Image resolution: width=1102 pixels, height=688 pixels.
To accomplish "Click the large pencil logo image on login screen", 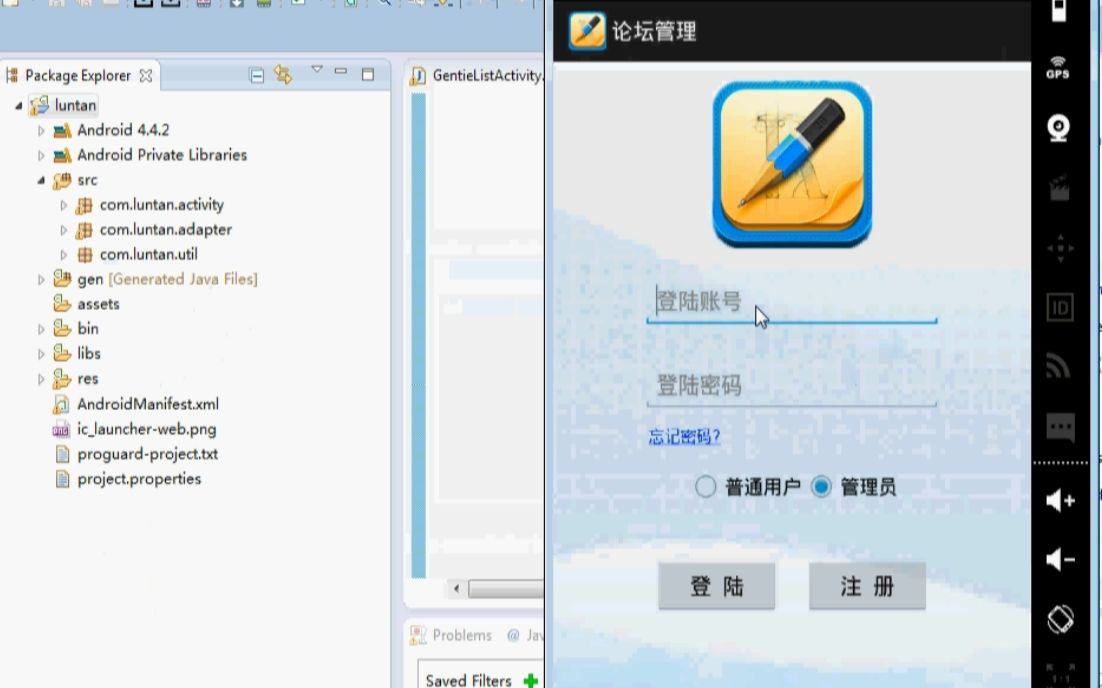I will point(792,164).
